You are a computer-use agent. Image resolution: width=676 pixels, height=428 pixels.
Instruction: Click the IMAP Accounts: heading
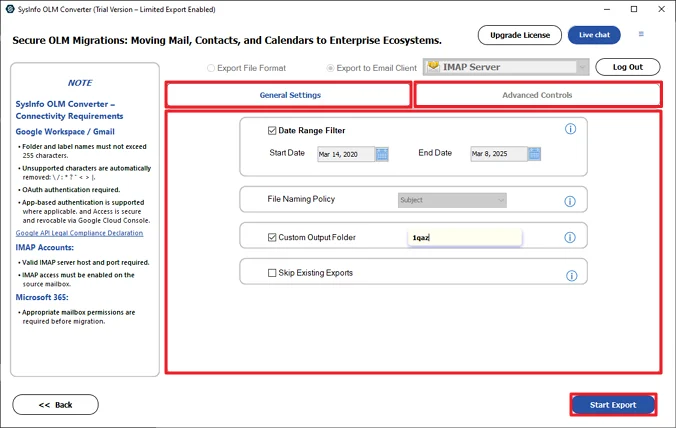[45, 248]
